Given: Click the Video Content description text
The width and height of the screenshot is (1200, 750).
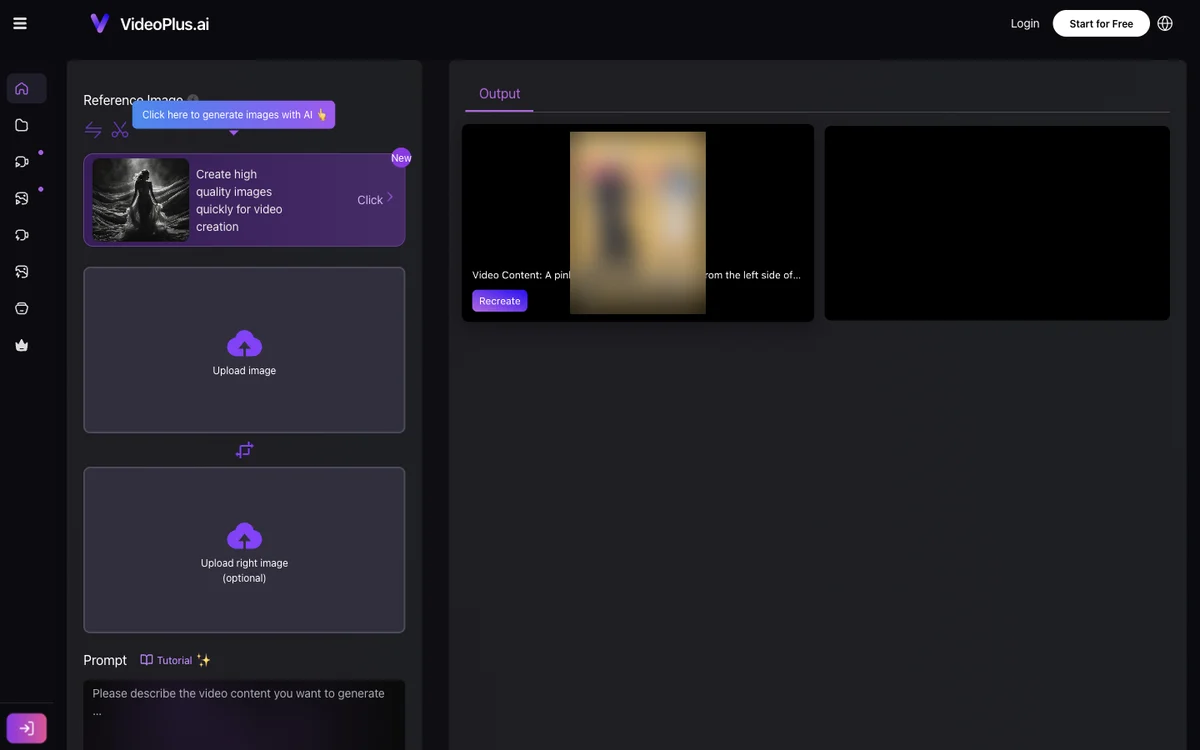Looking at the screenshot, I should coord(637,275).
